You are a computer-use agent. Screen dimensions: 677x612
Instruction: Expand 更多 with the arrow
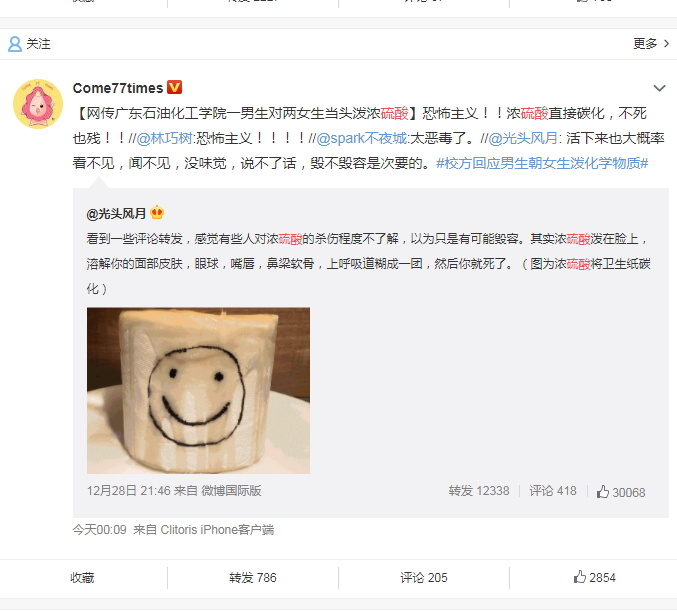651,44
